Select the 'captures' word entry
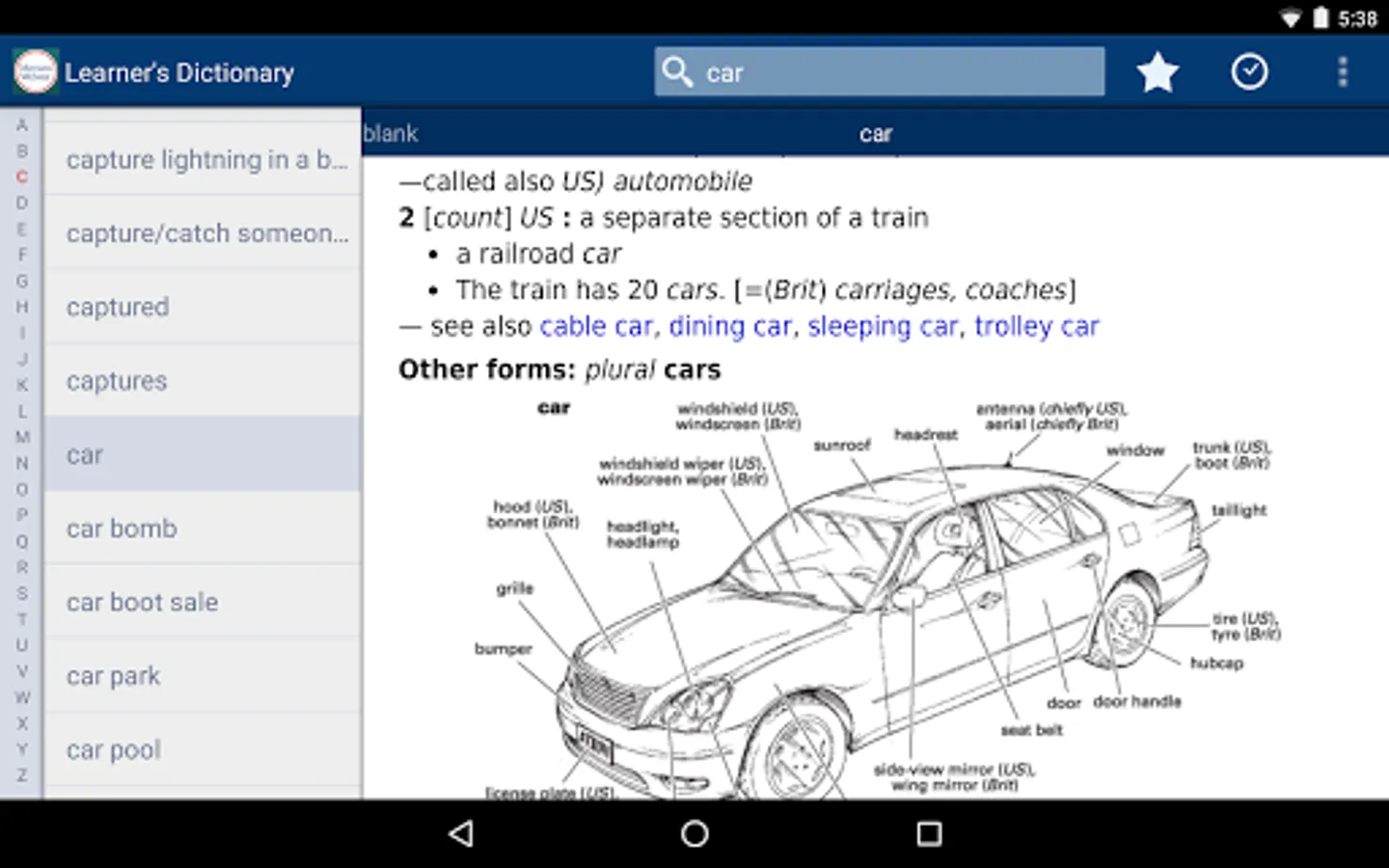This screenshot has width=1389, height=868. [x=203, y=380]
